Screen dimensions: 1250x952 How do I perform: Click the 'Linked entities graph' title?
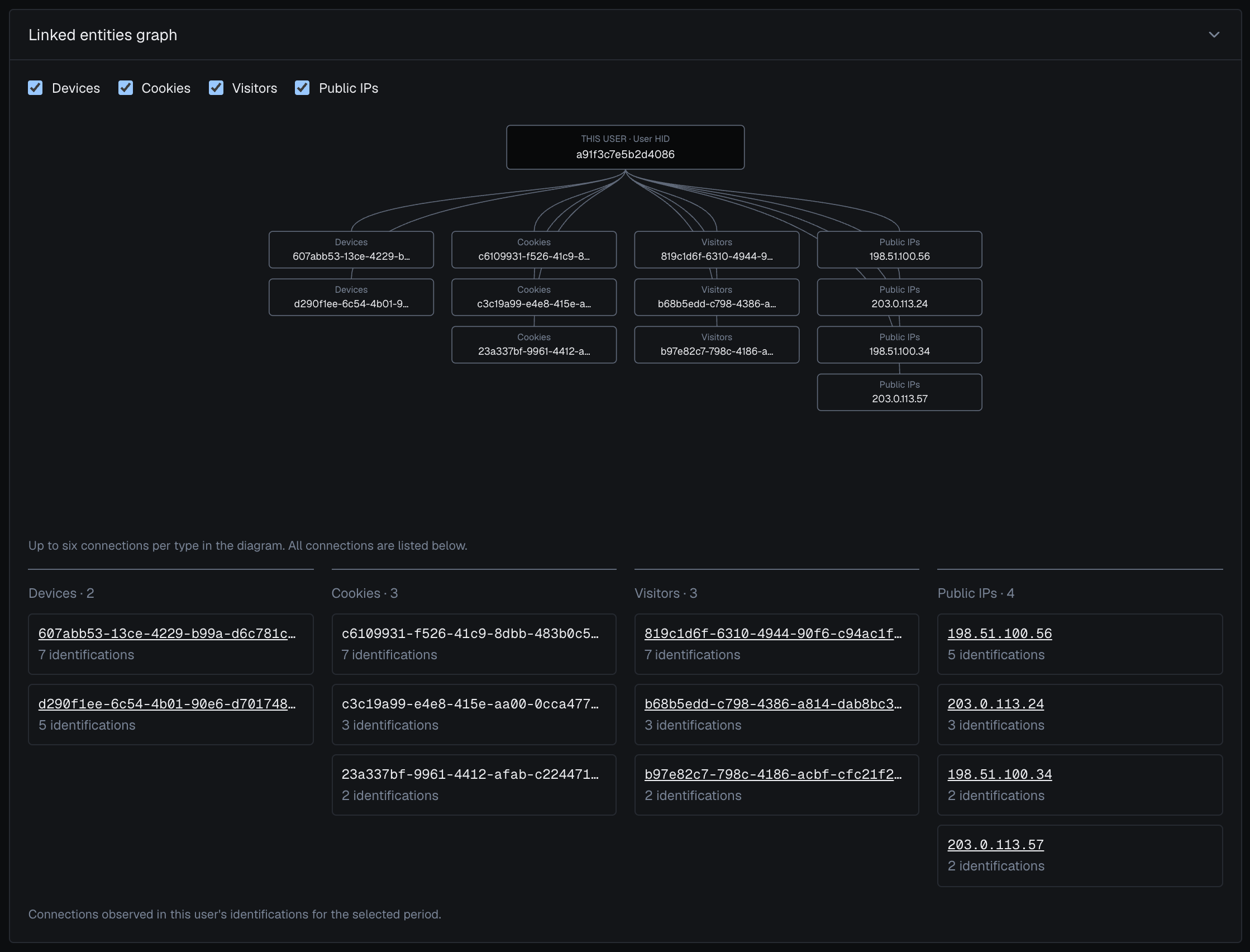pos(103,35)
